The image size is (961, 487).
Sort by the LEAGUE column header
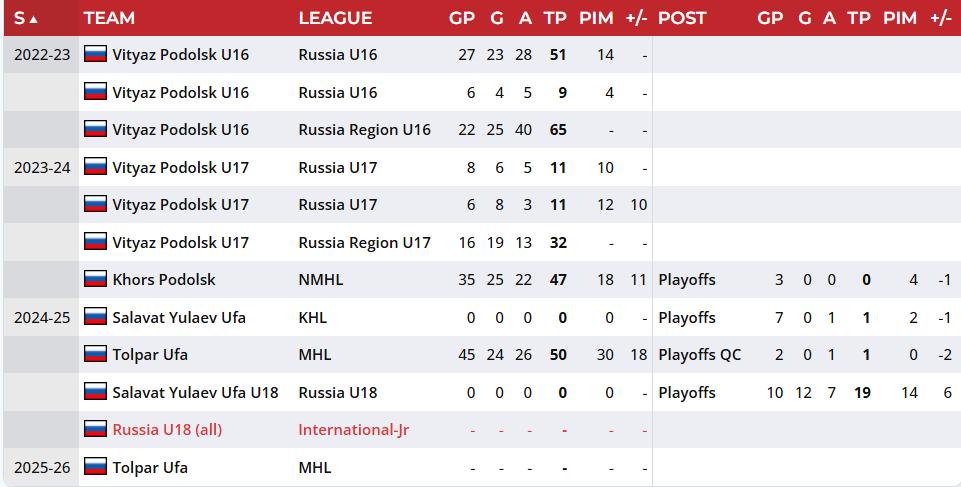[335, 18]
